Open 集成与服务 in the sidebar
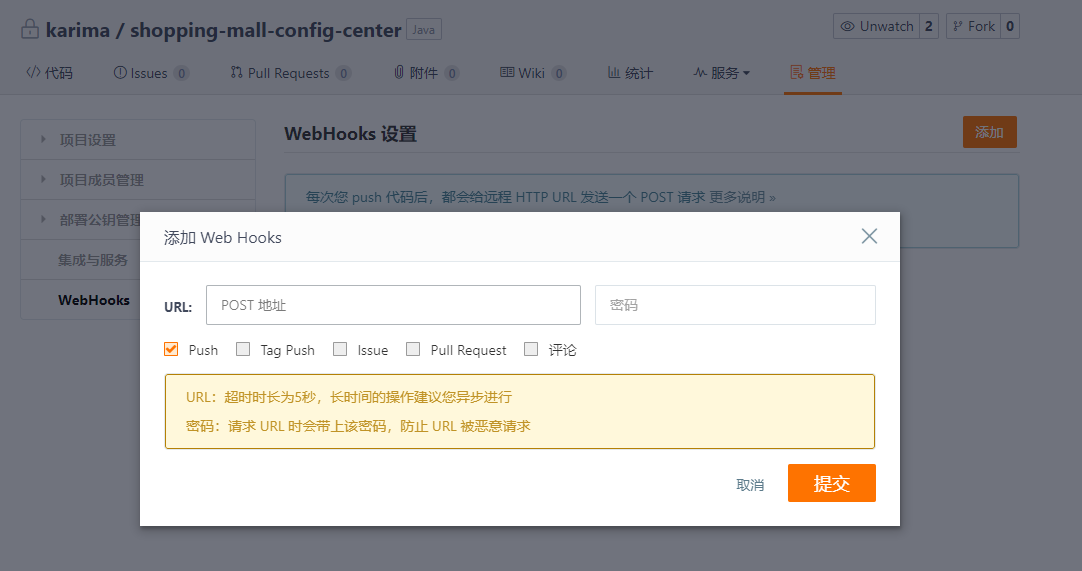 point(81,260)
